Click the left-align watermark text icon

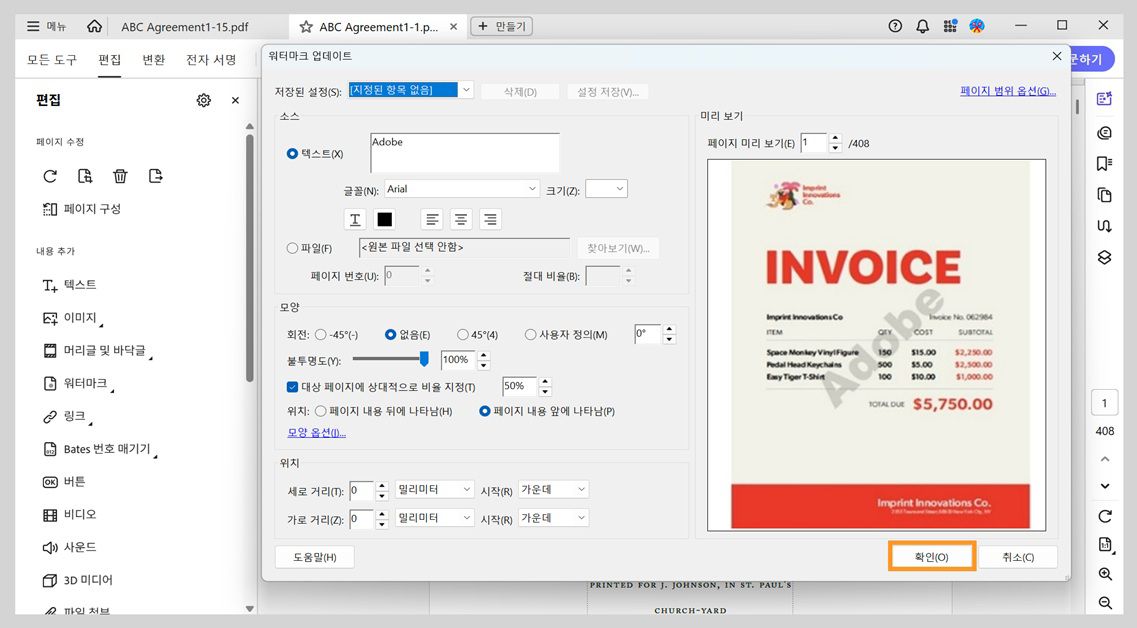coord(431,219)
